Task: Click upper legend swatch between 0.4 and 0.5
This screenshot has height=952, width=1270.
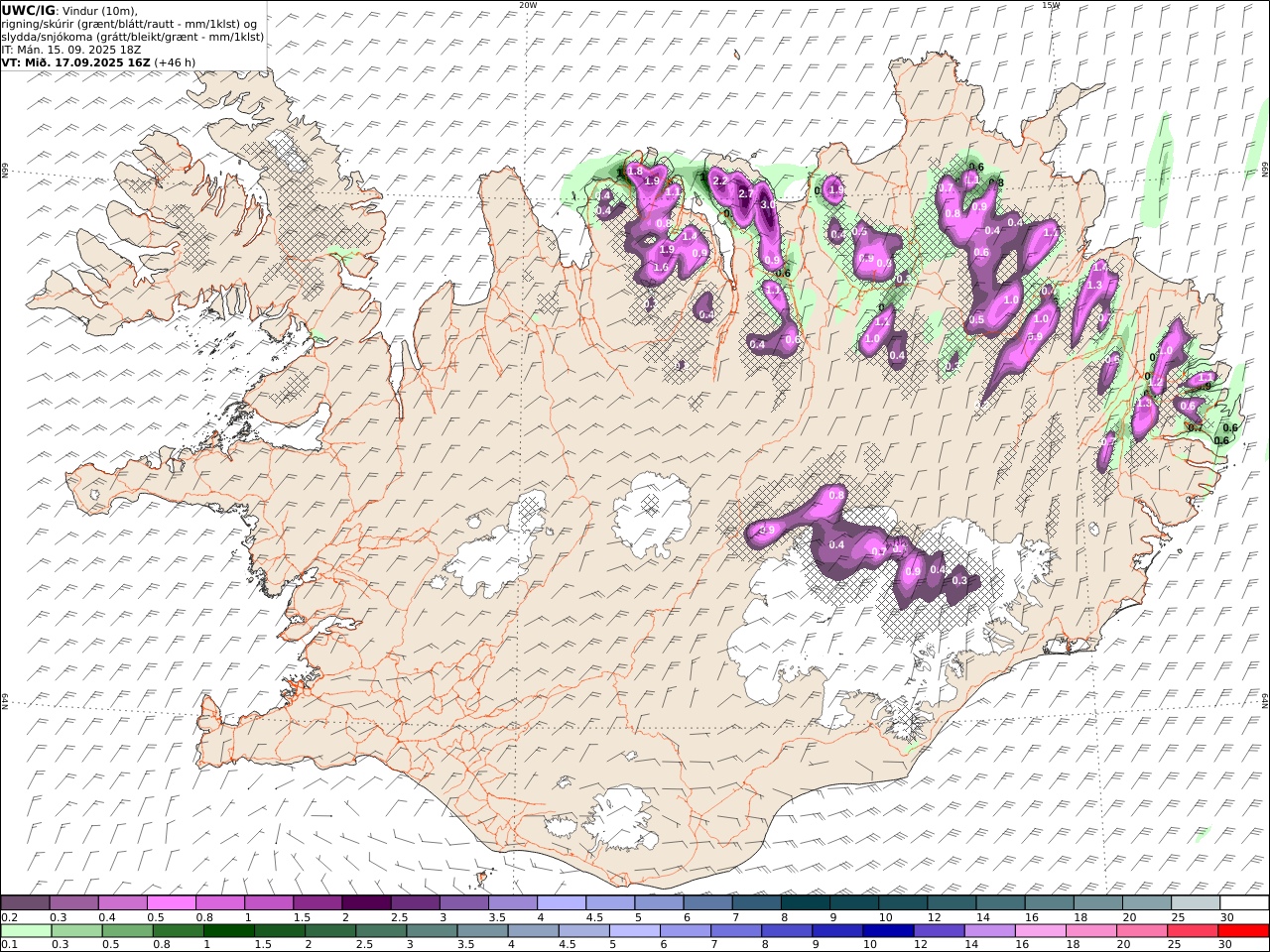Action: pos(122,903)
